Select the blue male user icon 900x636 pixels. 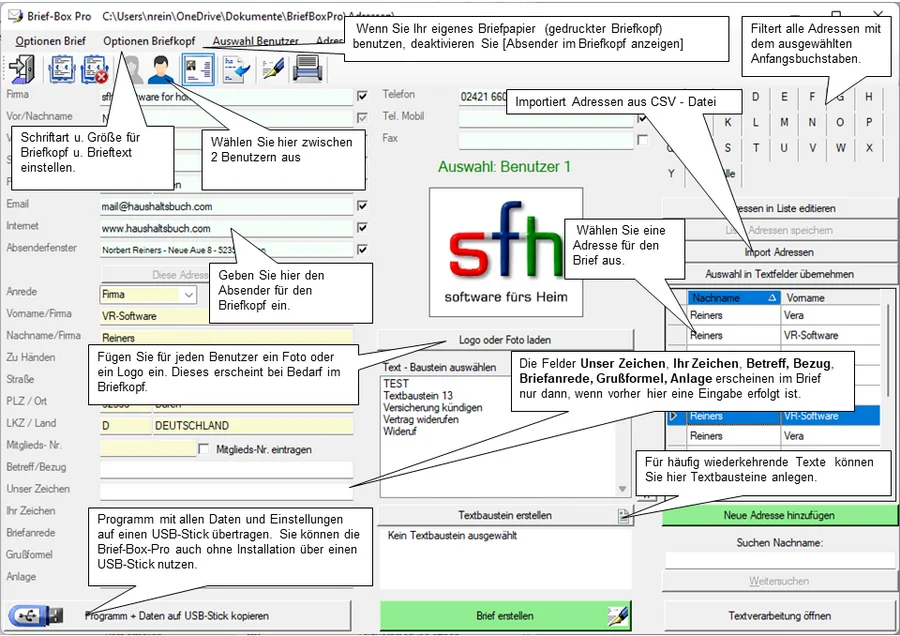[x=161, y=69]
